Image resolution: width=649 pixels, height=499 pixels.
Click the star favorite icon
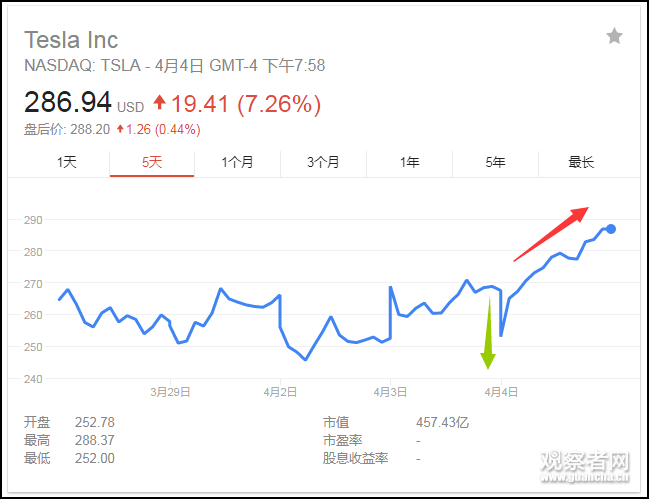coord(614,37)
